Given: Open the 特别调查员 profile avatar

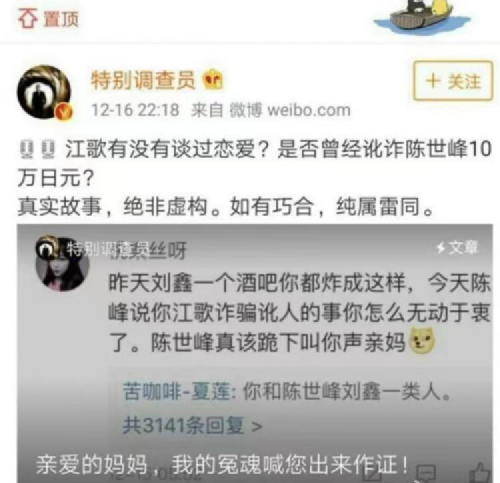Looking at the screenshot, I should 44,92.
